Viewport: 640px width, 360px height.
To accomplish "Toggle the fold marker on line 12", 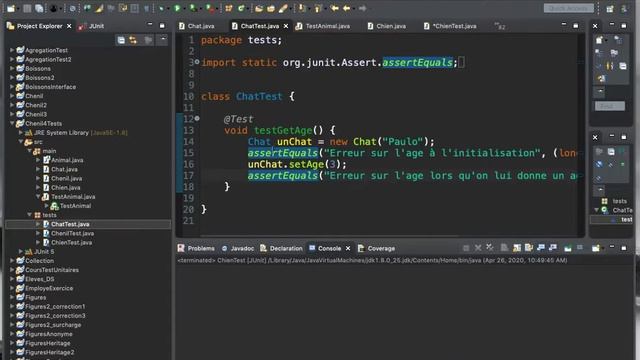I will click(x=197, y=118).
